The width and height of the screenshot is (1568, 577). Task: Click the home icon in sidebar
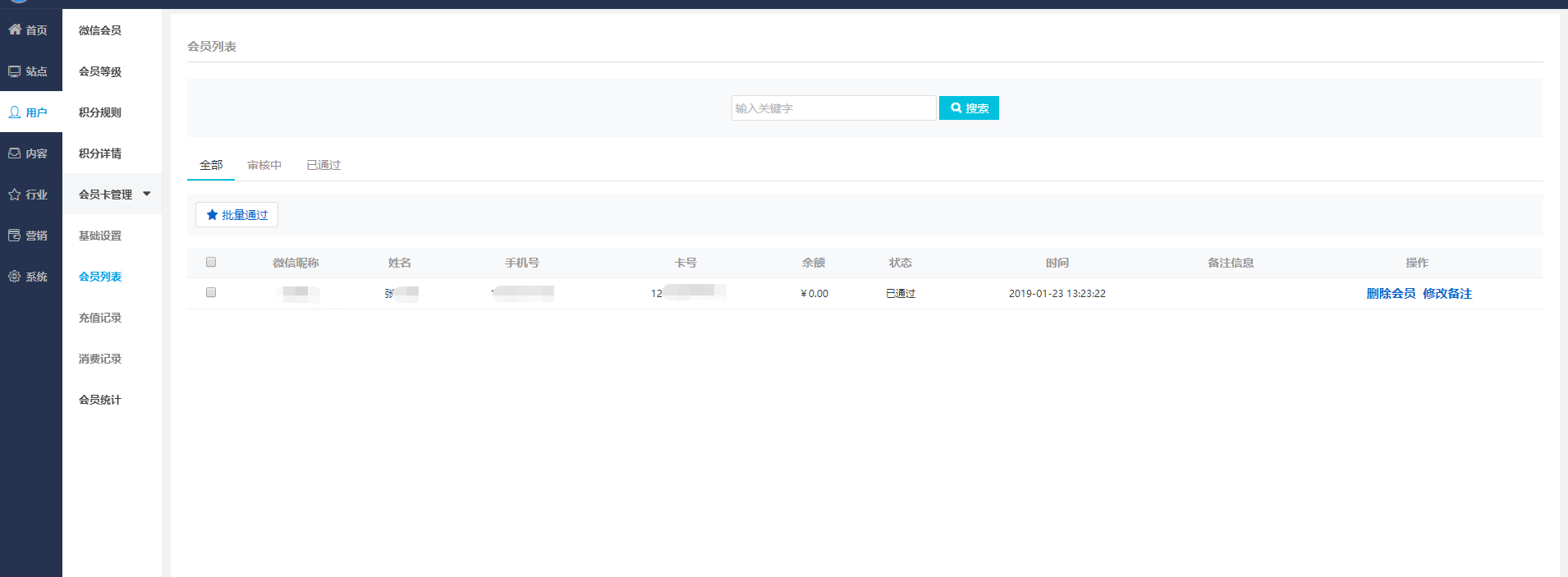15,30
